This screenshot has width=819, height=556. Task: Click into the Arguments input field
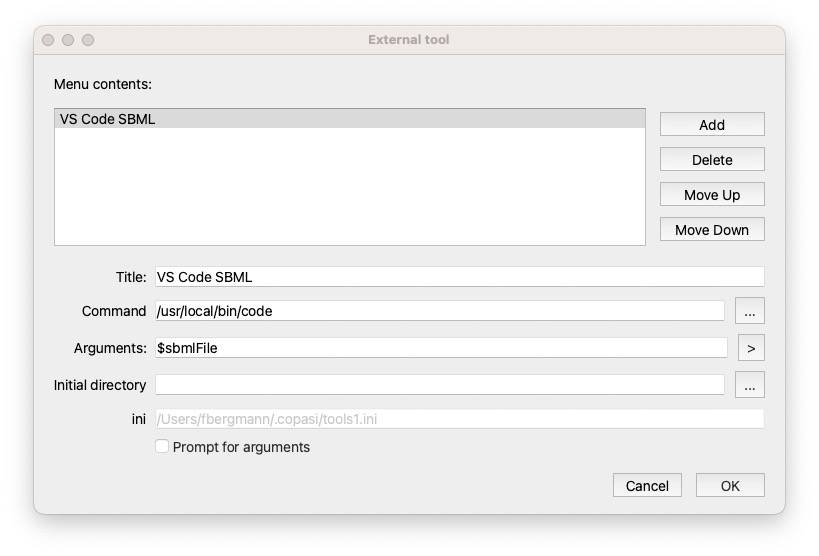coord(441,348)
